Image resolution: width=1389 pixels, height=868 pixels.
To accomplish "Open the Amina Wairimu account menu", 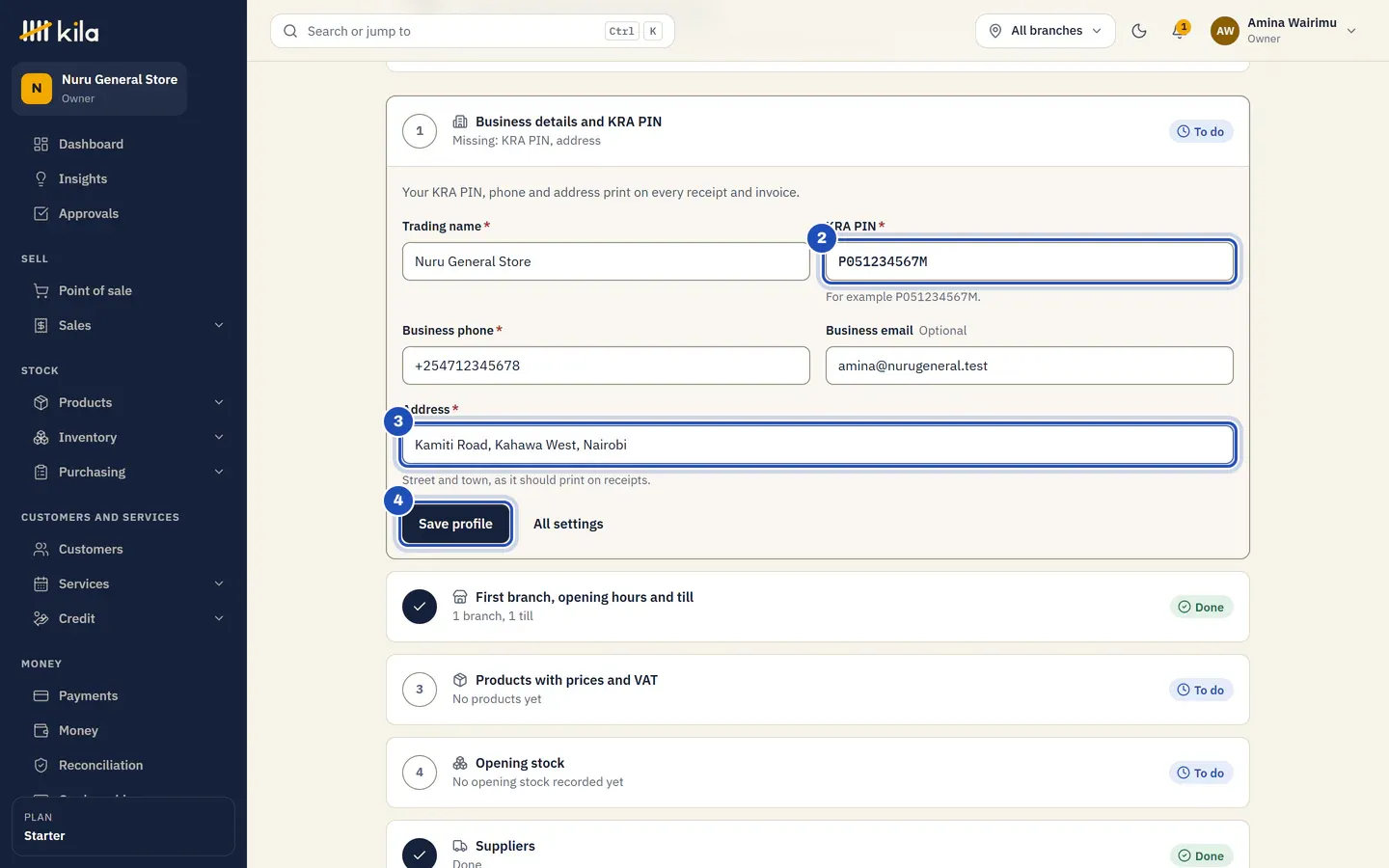I will tap(1284, 31).
